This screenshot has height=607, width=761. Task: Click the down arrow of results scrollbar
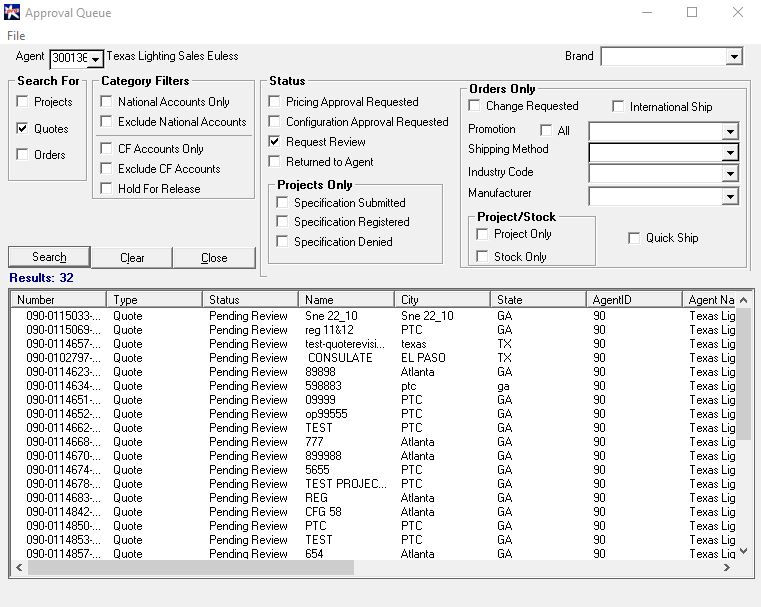point(744,551)
